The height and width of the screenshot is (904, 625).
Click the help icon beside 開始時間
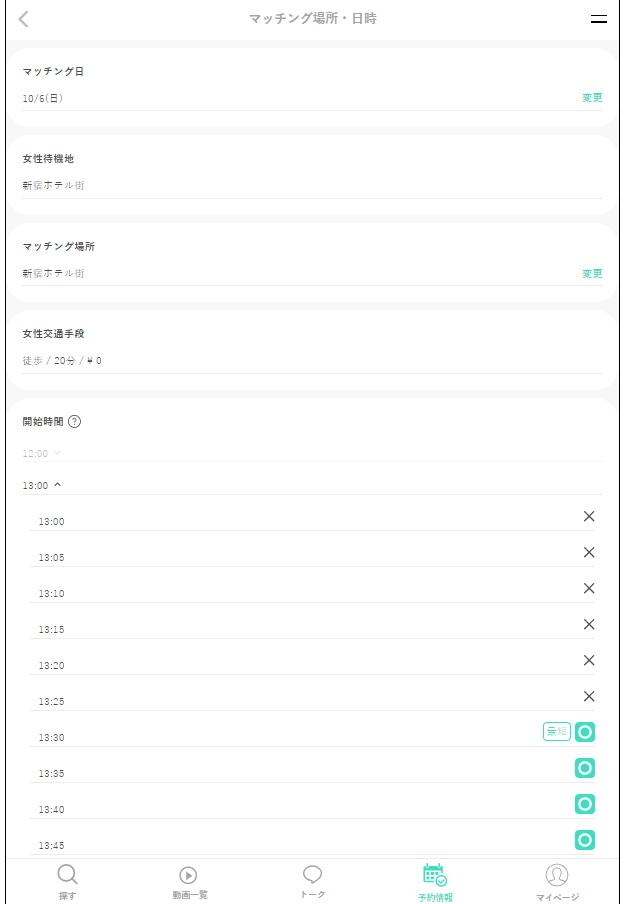tap(74, 422)
